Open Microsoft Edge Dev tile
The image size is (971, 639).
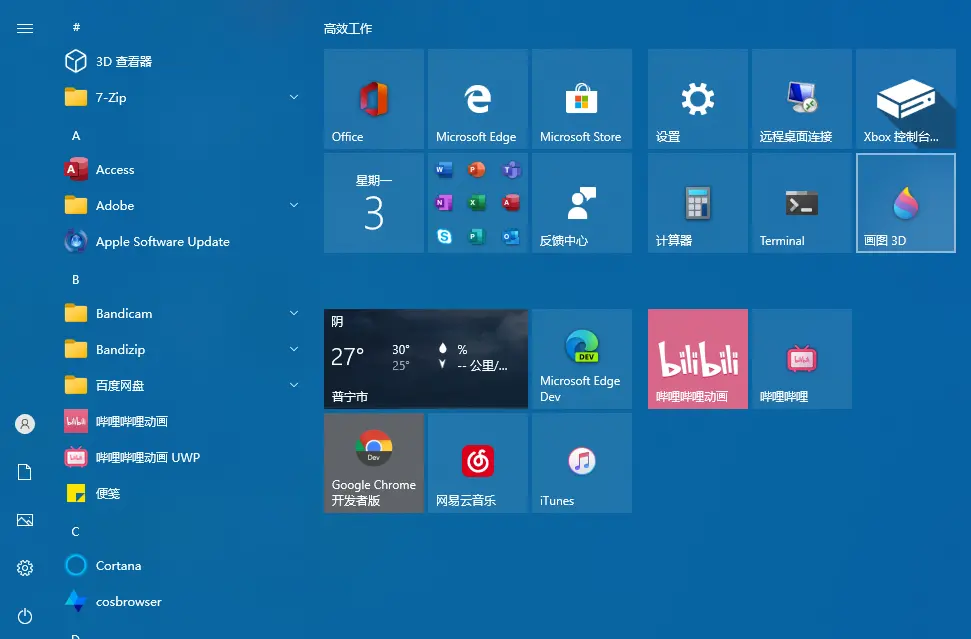[x=581, y=359]
